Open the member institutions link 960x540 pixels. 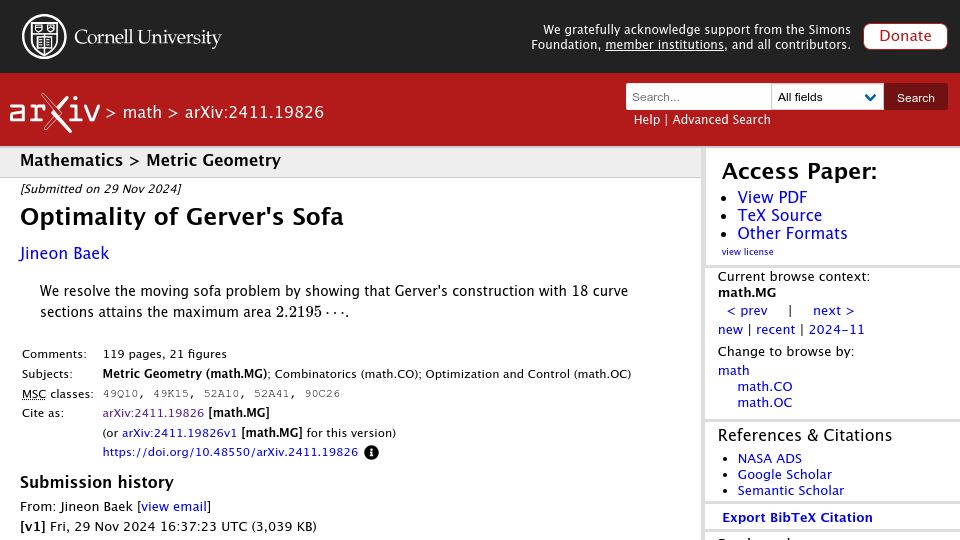pos(664,45)
